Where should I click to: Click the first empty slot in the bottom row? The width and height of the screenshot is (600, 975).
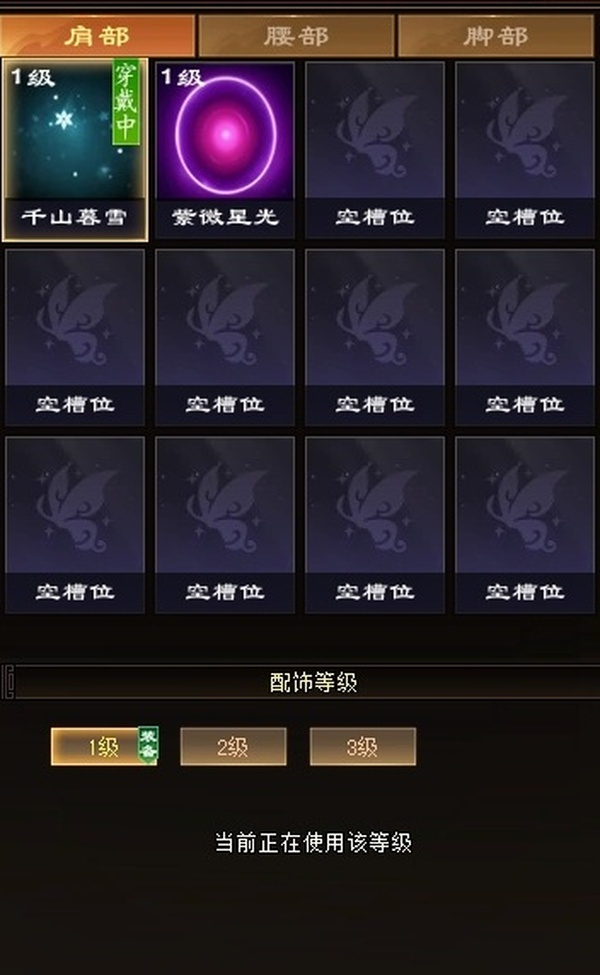pos(75,525)
